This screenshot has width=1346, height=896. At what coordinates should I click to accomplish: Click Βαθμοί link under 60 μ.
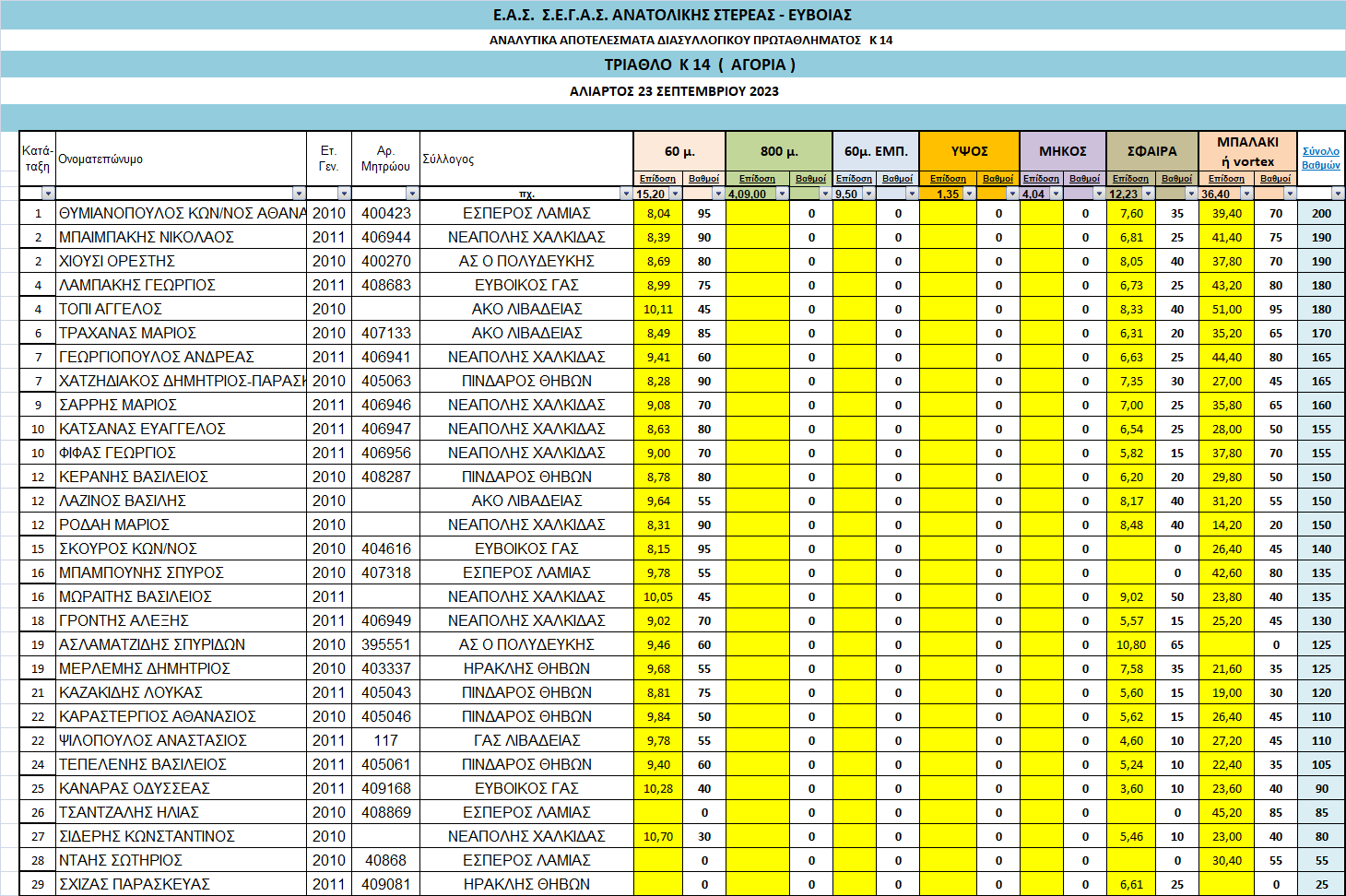point(704,179)
